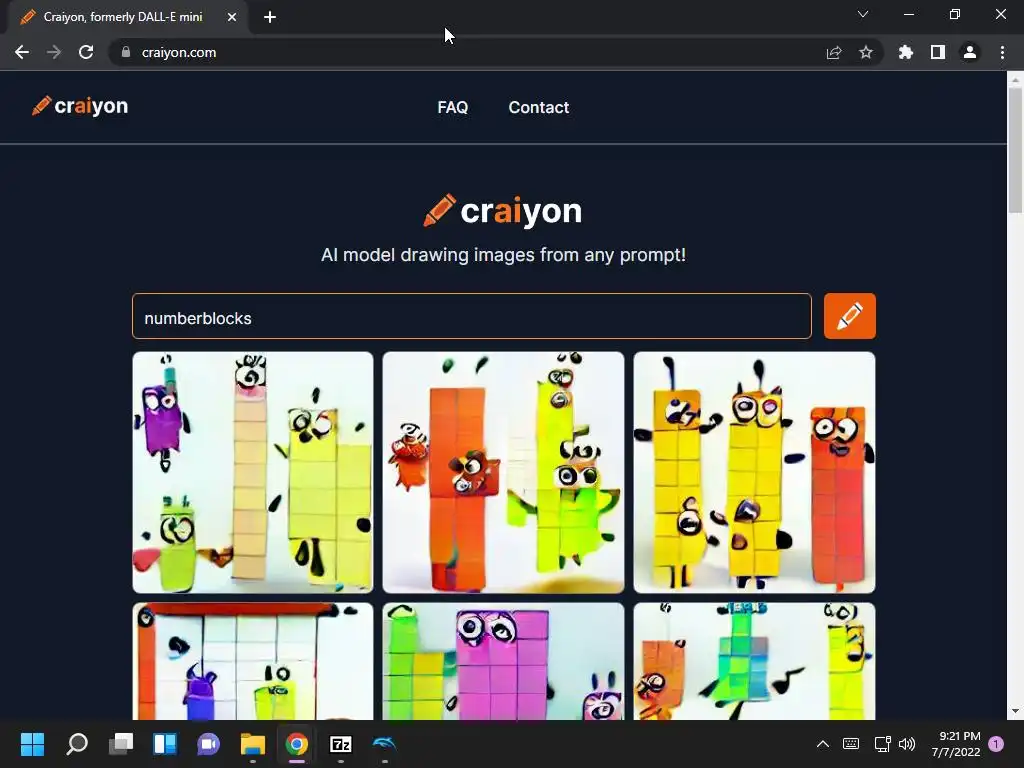The image size is (1024, 768).
Task: Open first-row image with three yellow-red blocks
Action: pyautogui.click(x=754, y=472)
